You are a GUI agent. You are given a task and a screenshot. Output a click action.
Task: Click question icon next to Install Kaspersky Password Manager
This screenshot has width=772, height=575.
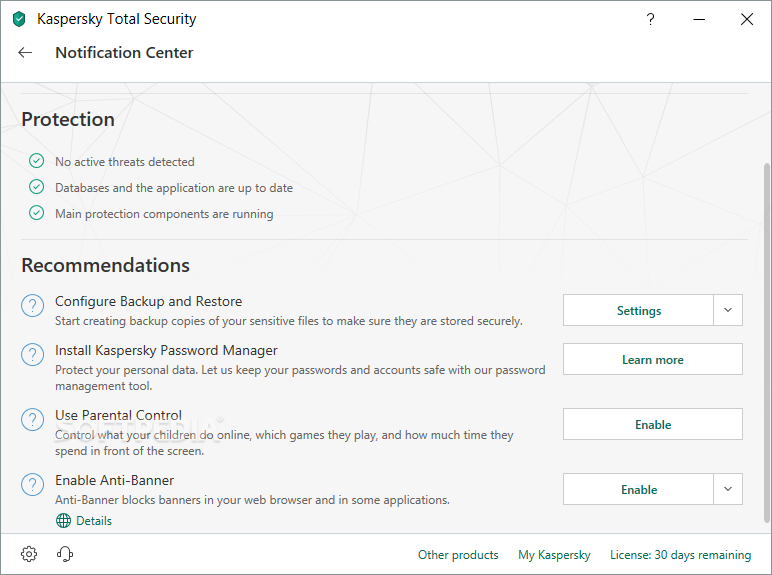pos(32,354)
